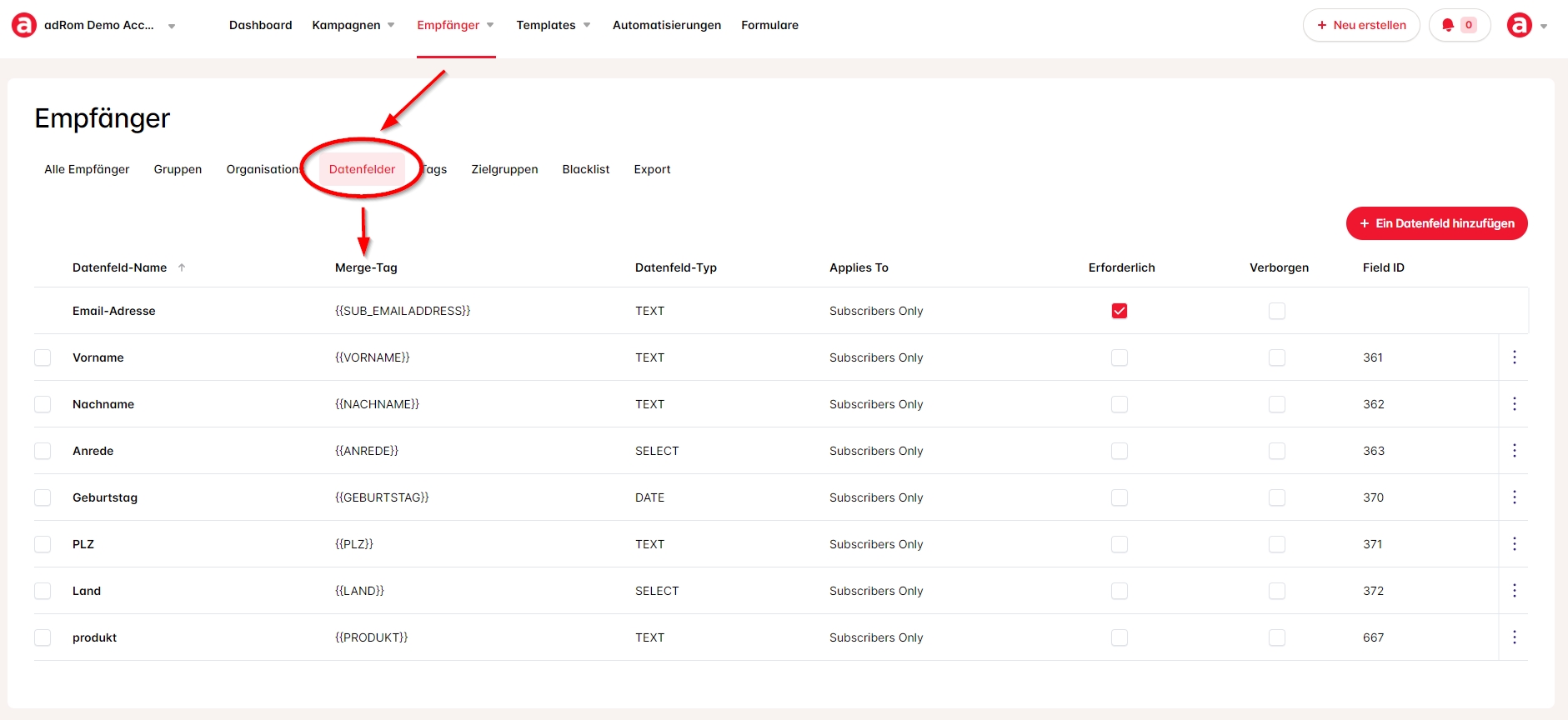Open the Empfänger dropdown menu

pyautogui.click(x=456, y=25)
